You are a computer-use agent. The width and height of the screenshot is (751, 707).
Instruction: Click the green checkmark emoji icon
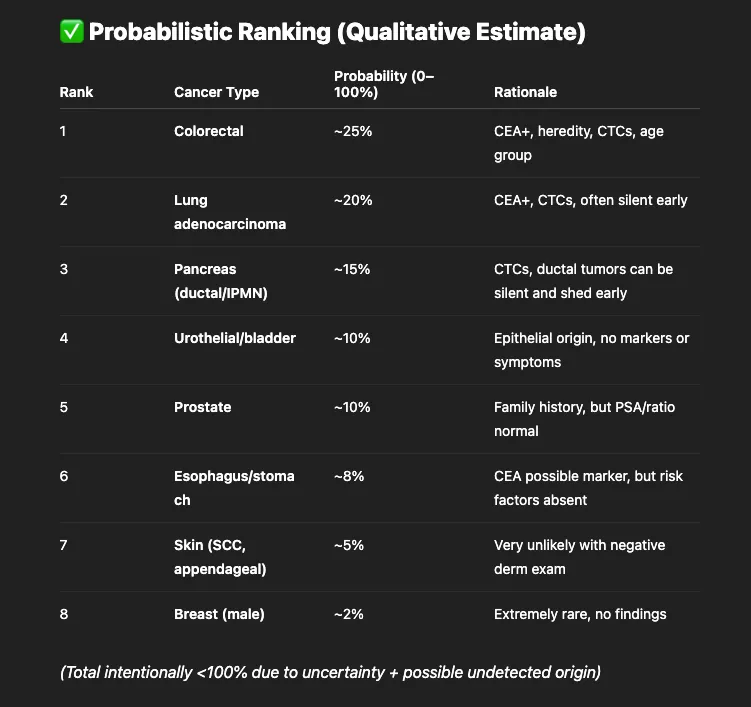(x=71, y=32)
